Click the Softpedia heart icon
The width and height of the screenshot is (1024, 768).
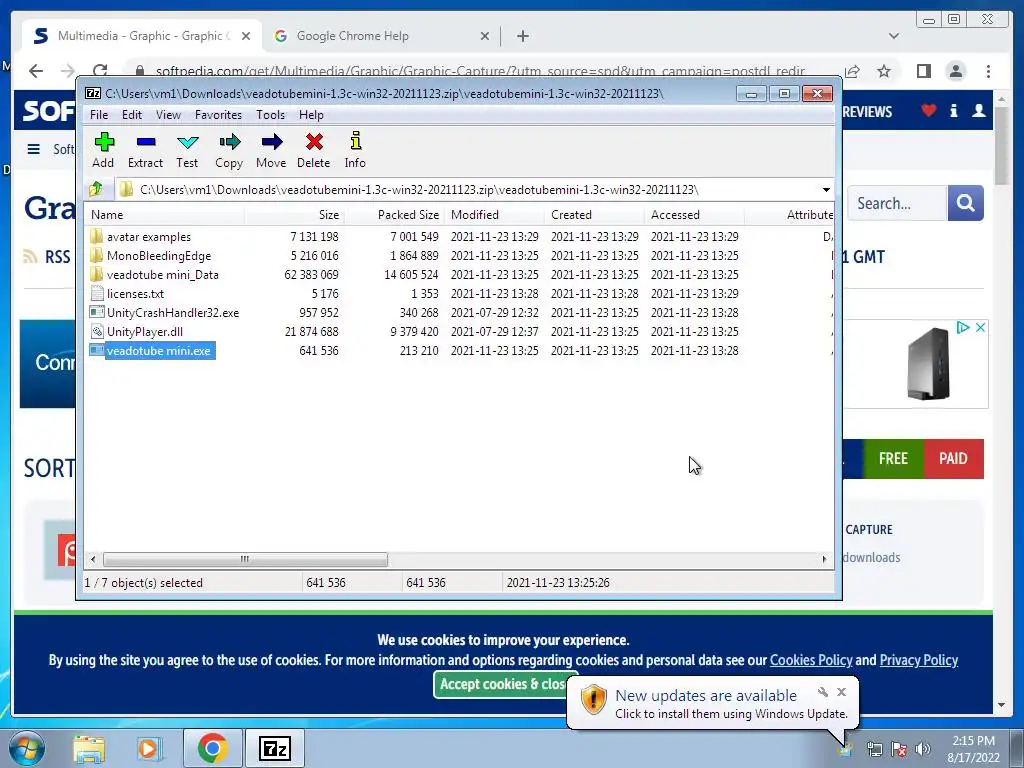928,110
